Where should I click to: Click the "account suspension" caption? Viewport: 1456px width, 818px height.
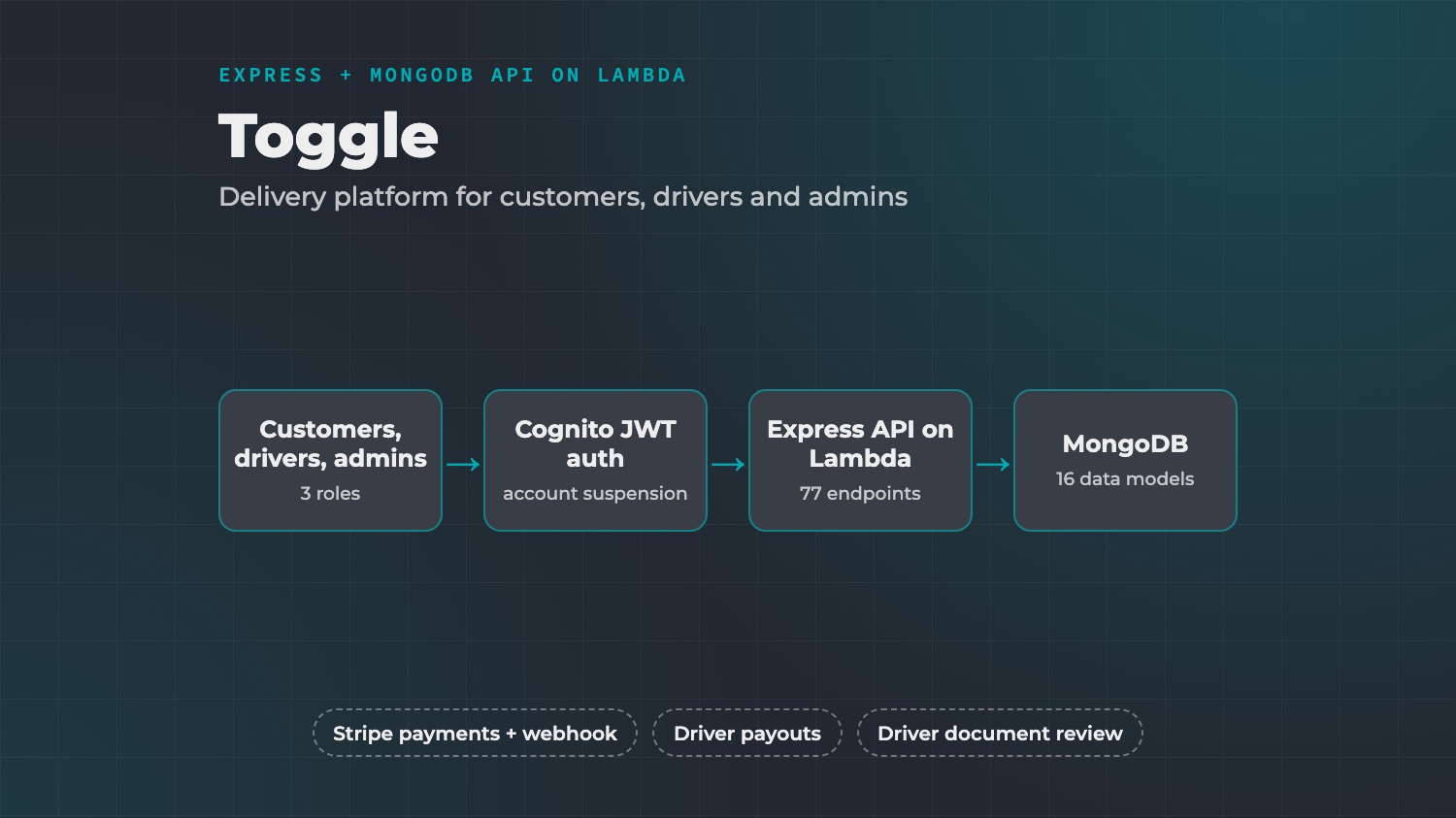[595, 494]
